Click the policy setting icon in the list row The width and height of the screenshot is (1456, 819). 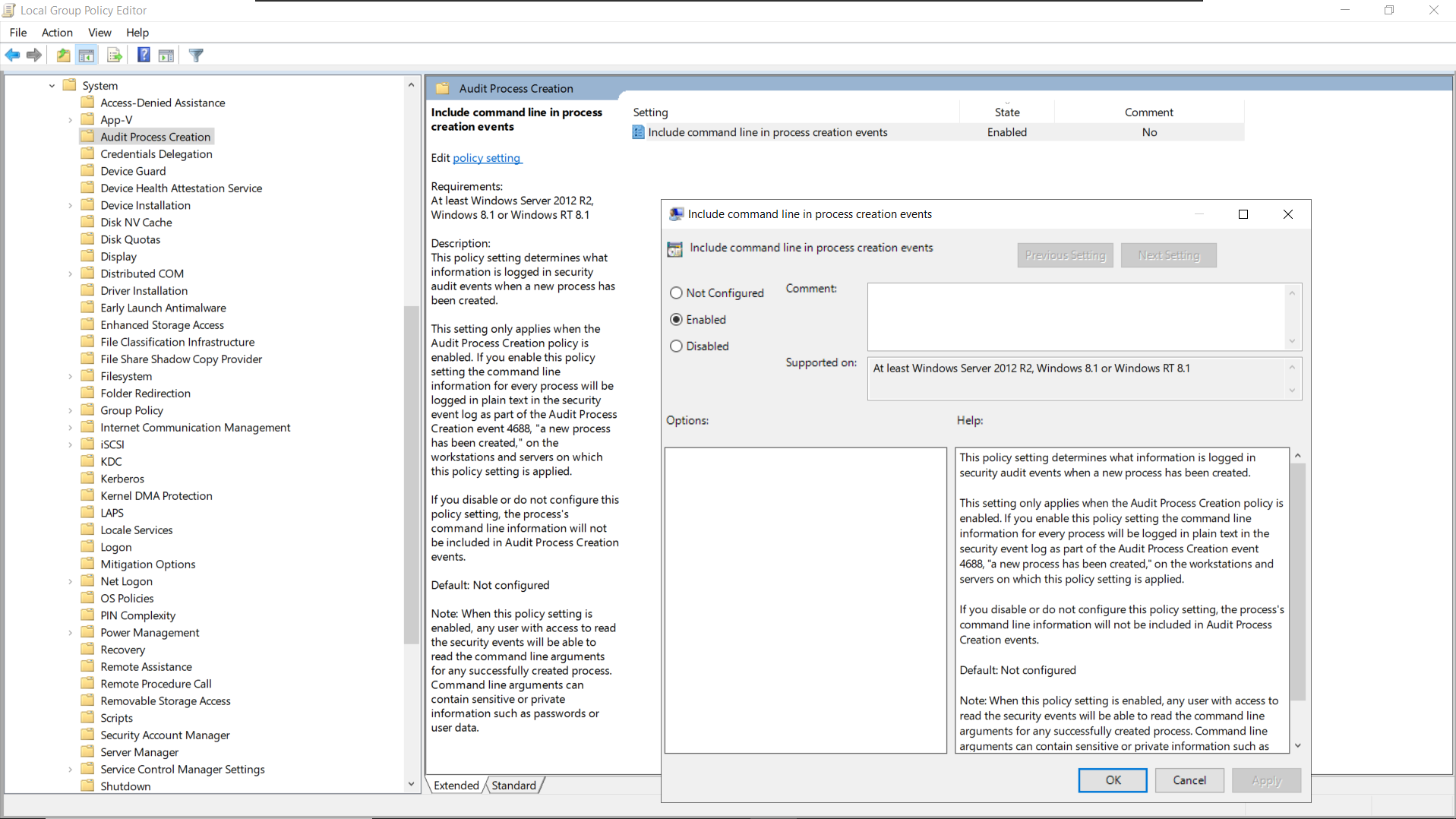pyautogui.click(x=638, y=132)
